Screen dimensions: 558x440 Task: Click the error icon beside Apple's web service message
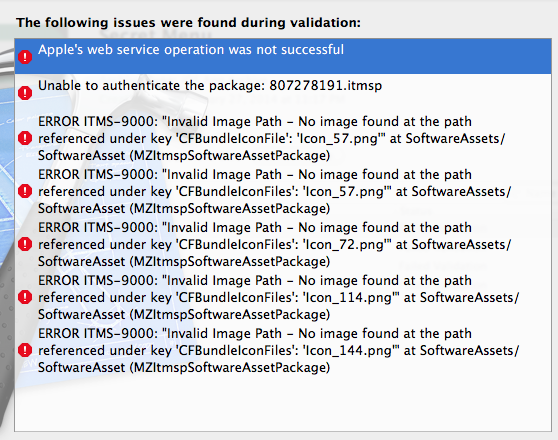click(25, 57)
